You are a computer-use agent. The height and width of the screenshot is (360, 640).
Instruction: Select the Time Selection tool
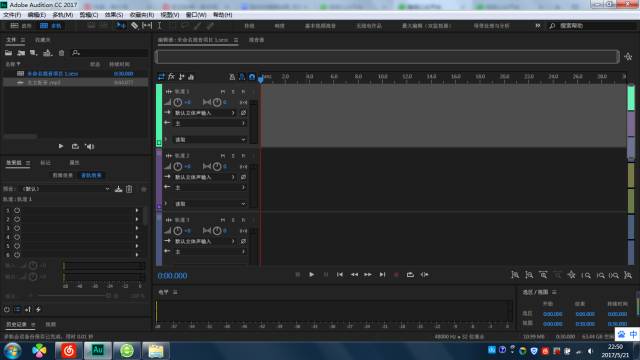(160, 26)
